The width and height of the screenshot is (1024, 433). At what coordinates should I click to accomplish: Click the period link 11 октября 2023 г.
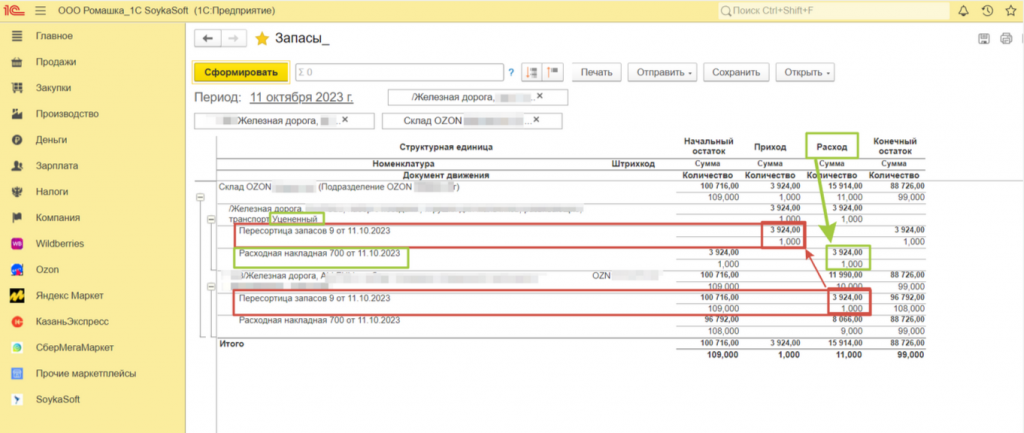point(301,98)
